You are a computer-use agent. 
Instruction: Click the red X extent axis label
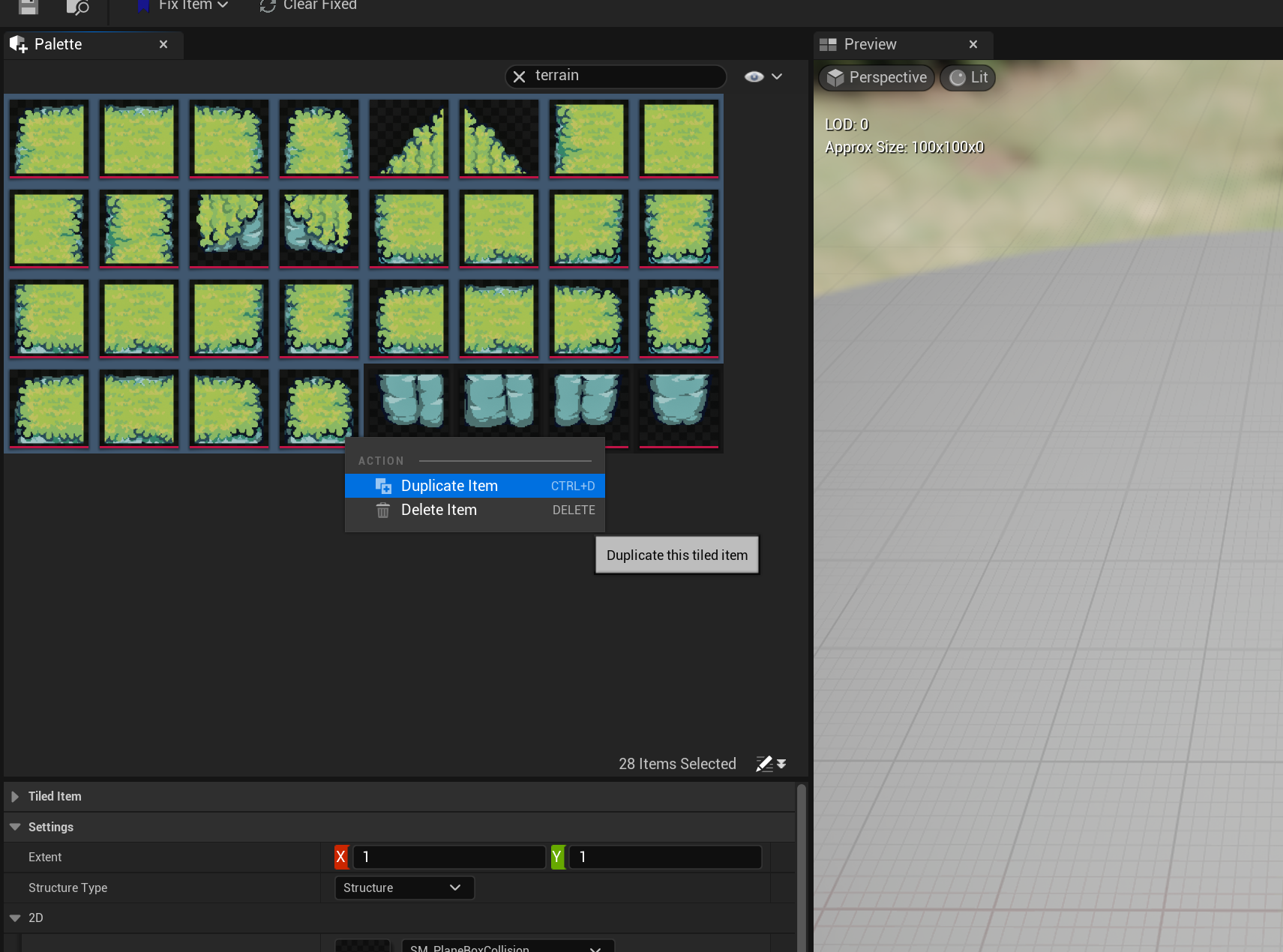341,857
